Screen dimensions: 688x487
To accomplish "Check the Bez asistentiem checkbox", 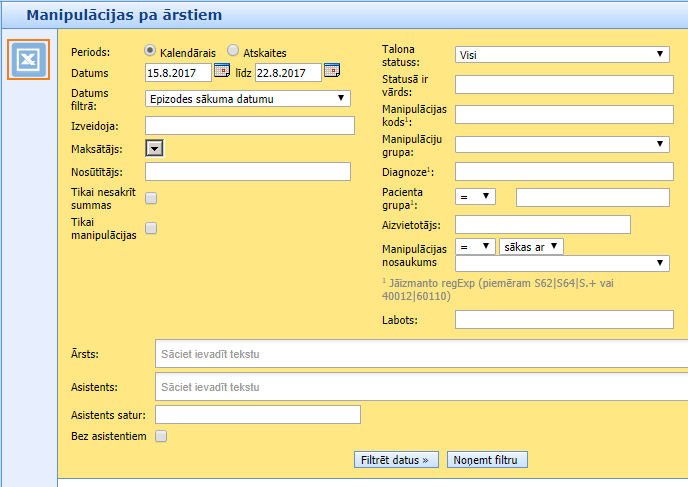I will (161, 436).
